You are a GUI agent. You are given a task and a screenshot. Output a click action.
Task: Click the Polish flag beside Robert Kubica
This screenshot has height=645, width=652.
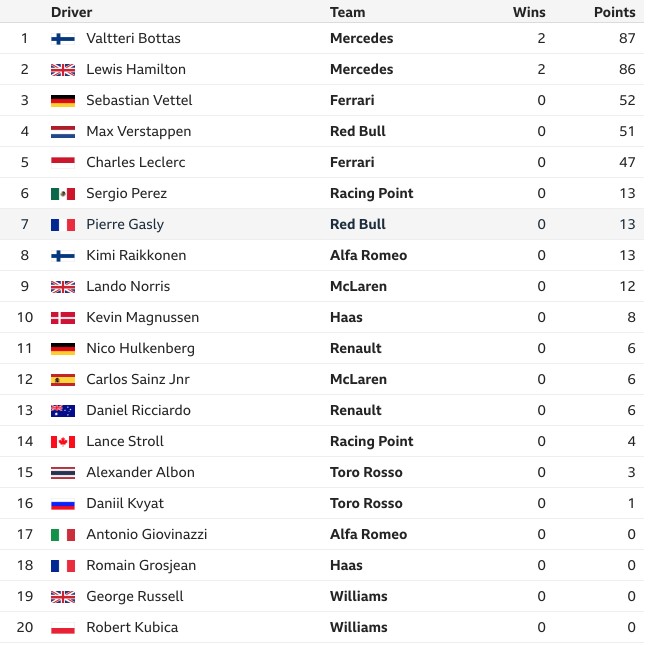63,628
